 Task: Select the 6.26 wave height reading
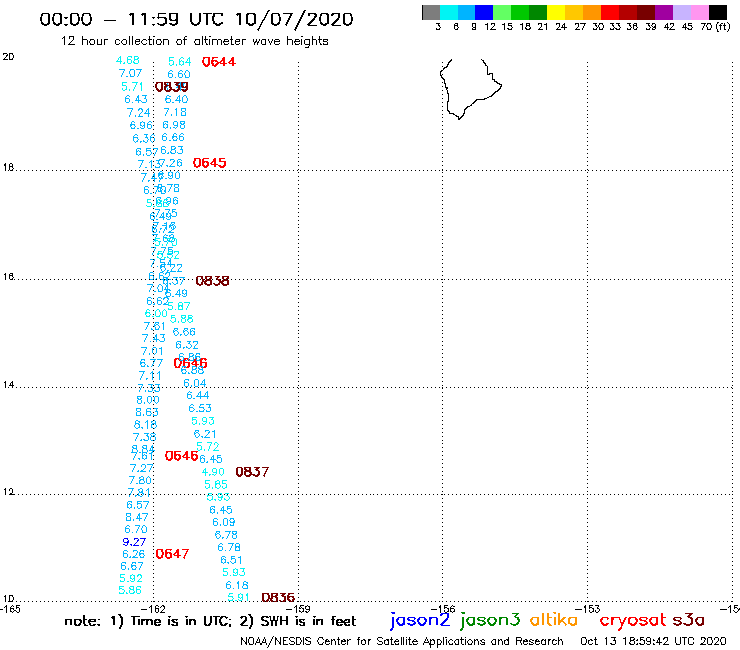(x=134, y=554)
